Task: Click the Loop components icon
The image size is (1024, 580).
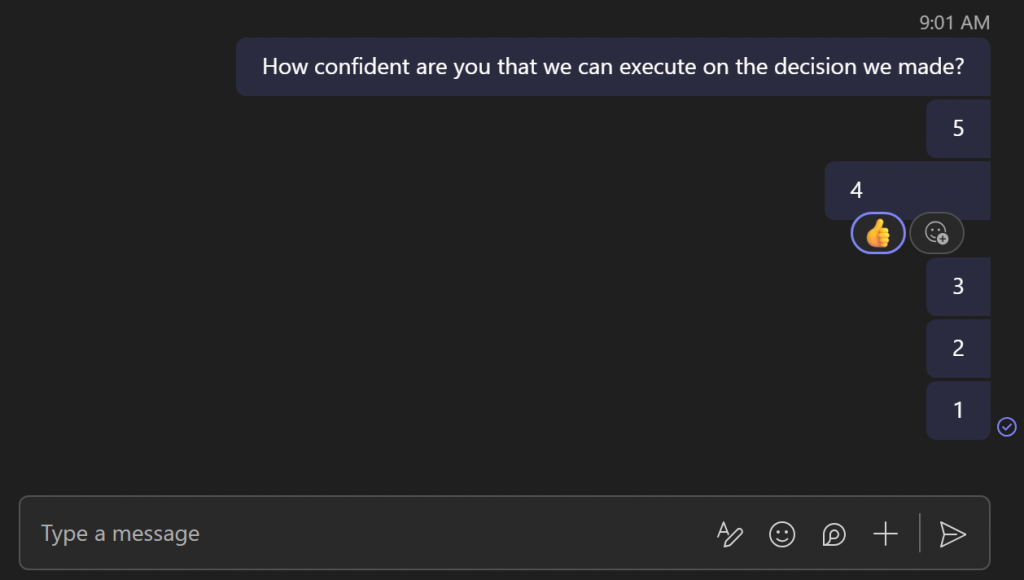Action: [833, 534]
